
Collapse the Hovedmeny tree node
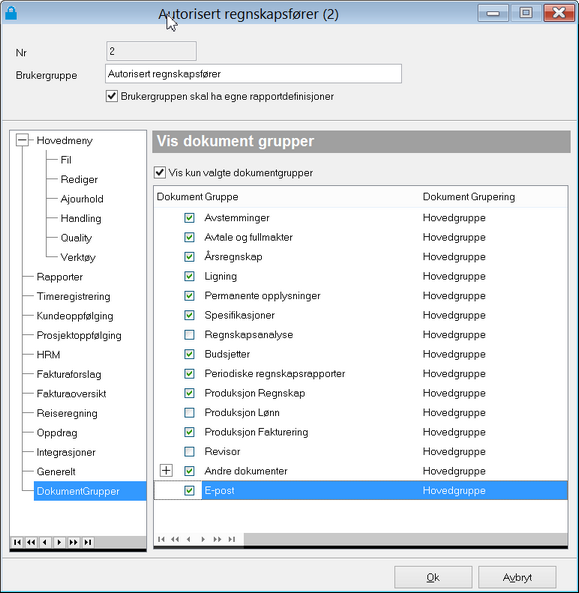tap(22, 140)
